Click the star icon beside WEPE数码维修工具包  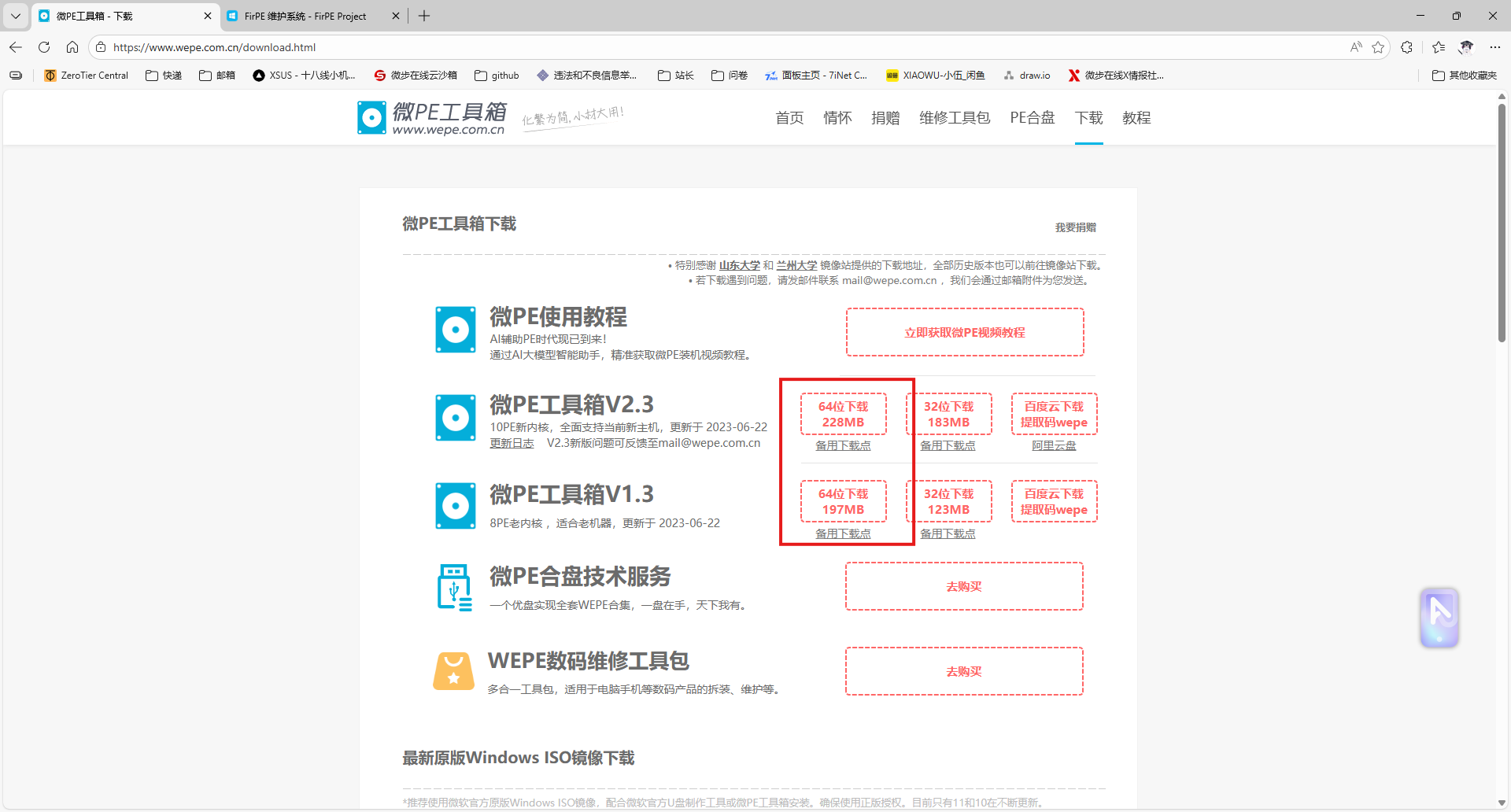click(x=453, y=671)
